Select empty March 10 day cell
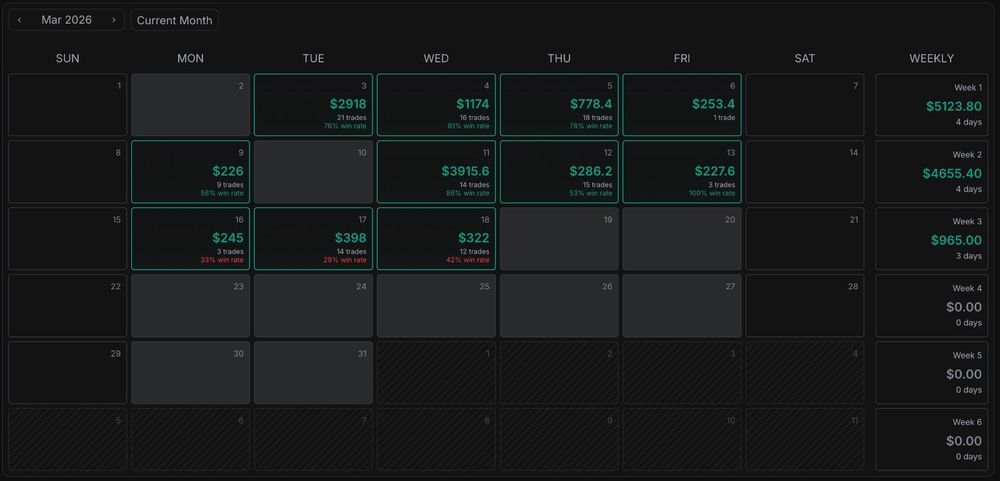Screen dimensions: 1000x481 coord(313,172)
